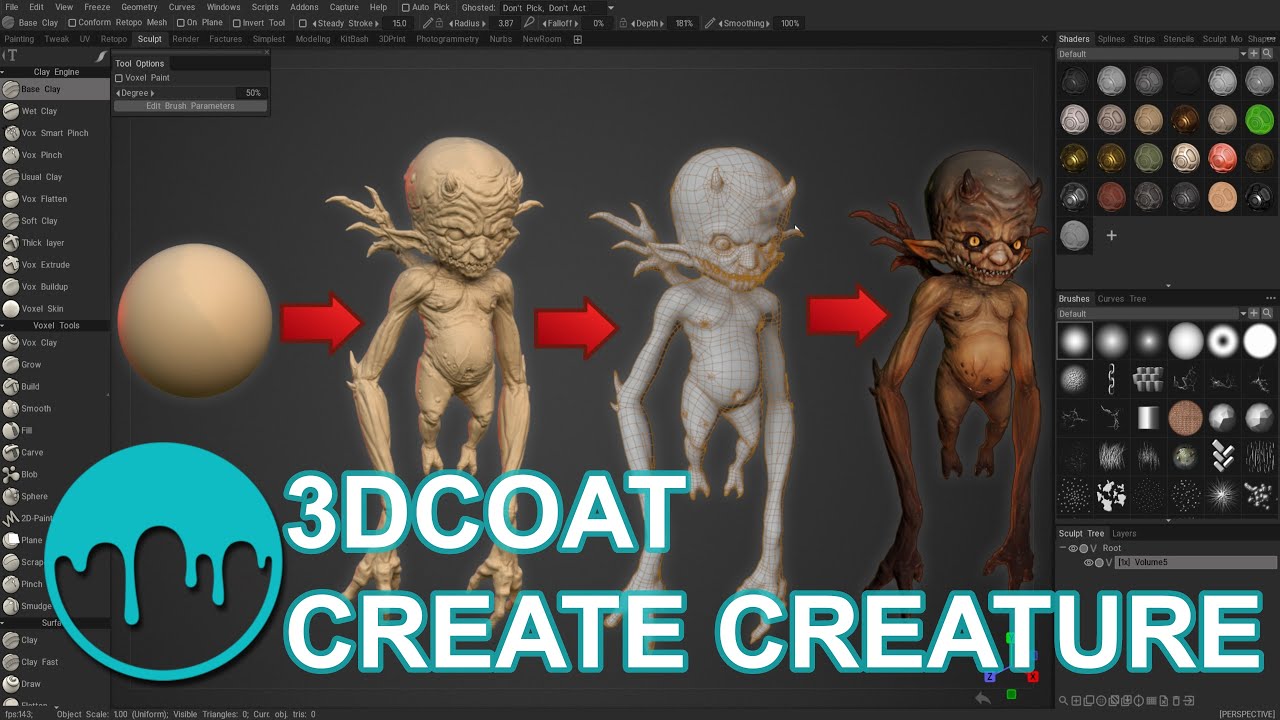Choose the Vox Flatten tool

tap(55, 199)
